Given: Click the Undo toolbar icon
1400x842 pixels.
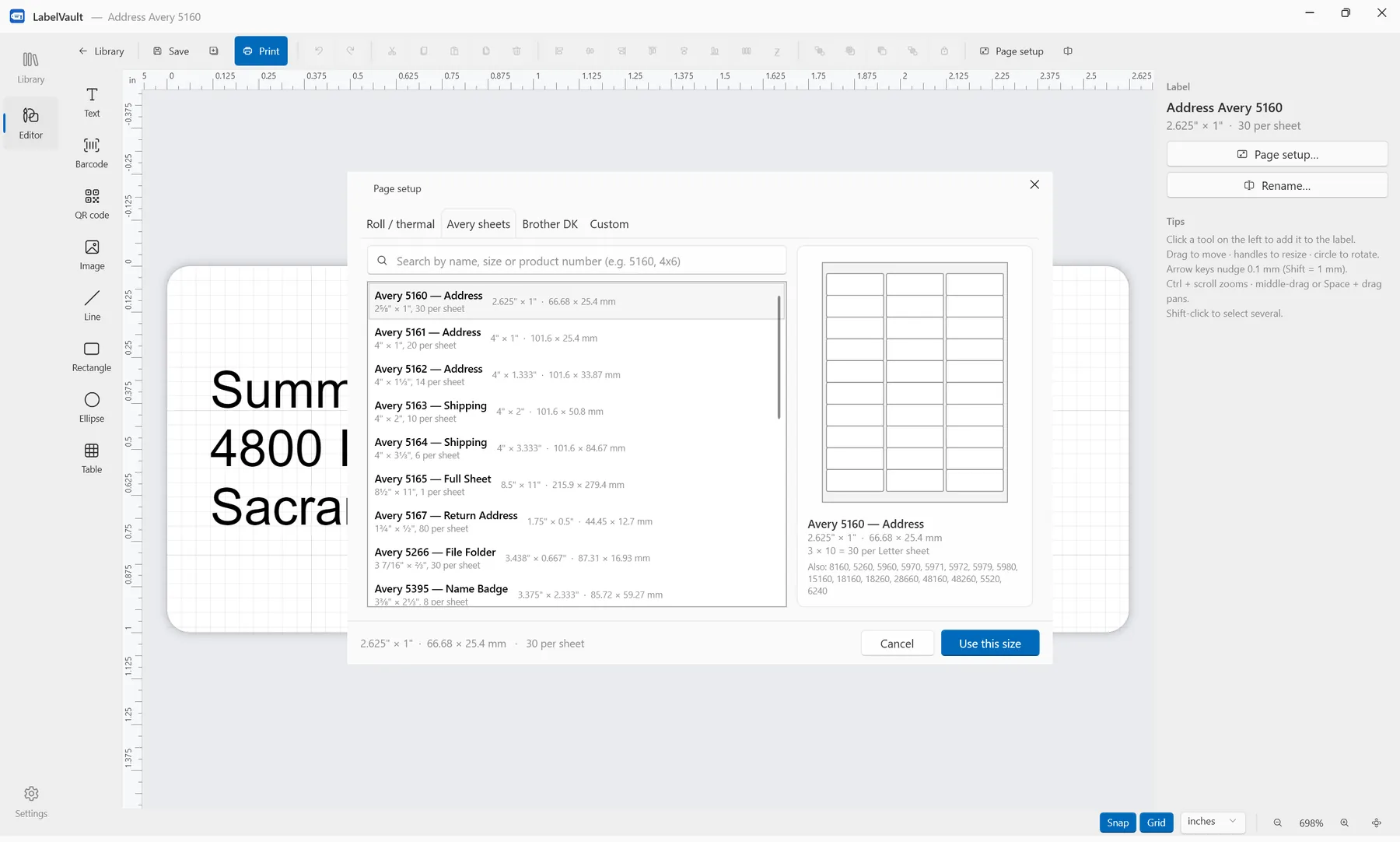Looking at the screenshot, I should point(318,51).
